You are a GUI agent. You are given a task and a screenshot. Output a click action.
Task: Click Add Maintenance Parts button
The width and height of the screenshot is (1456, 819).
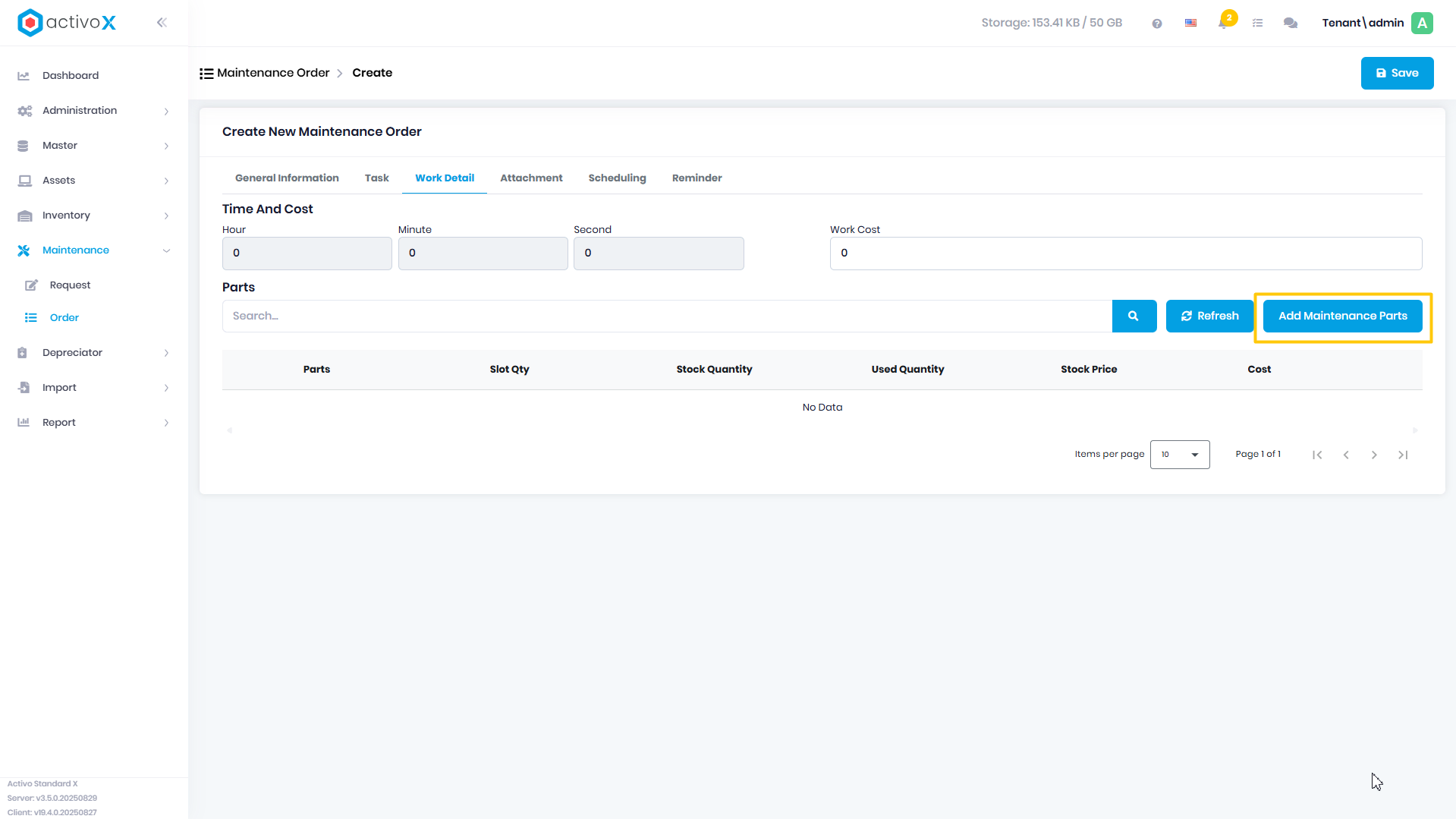(1342, 317)
